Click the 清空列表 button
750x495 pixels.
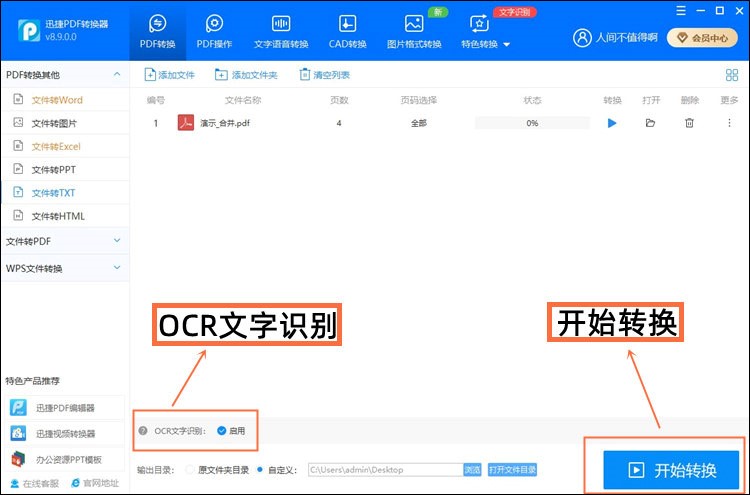tap(324, 75)
